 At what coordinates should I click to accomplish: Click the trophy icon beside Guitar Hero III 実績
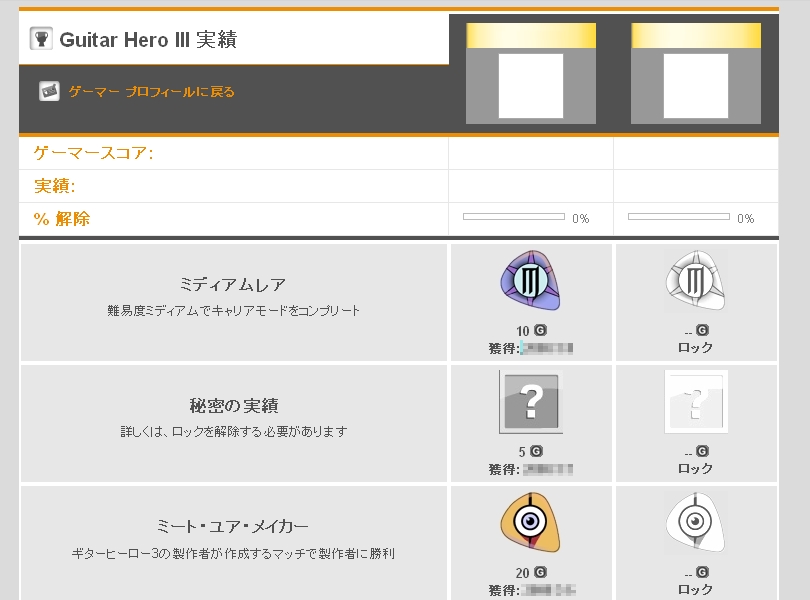(x=41, y=39)
